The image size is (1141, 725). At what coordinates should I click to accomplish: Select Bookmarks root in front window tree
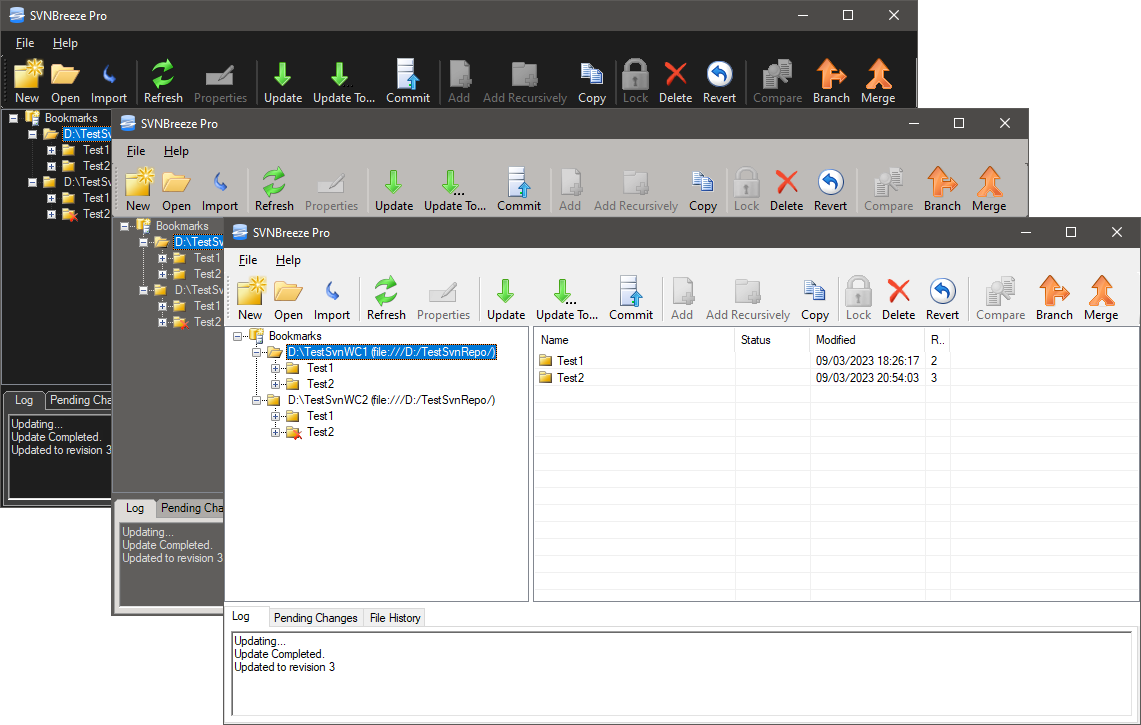tap(295, 336)
